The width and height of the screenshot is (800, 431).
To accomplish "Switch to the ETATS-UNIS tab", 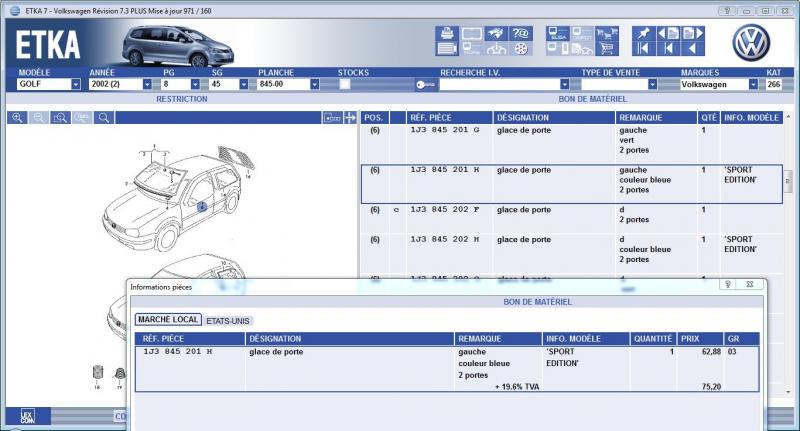I will tap(228, 321).
